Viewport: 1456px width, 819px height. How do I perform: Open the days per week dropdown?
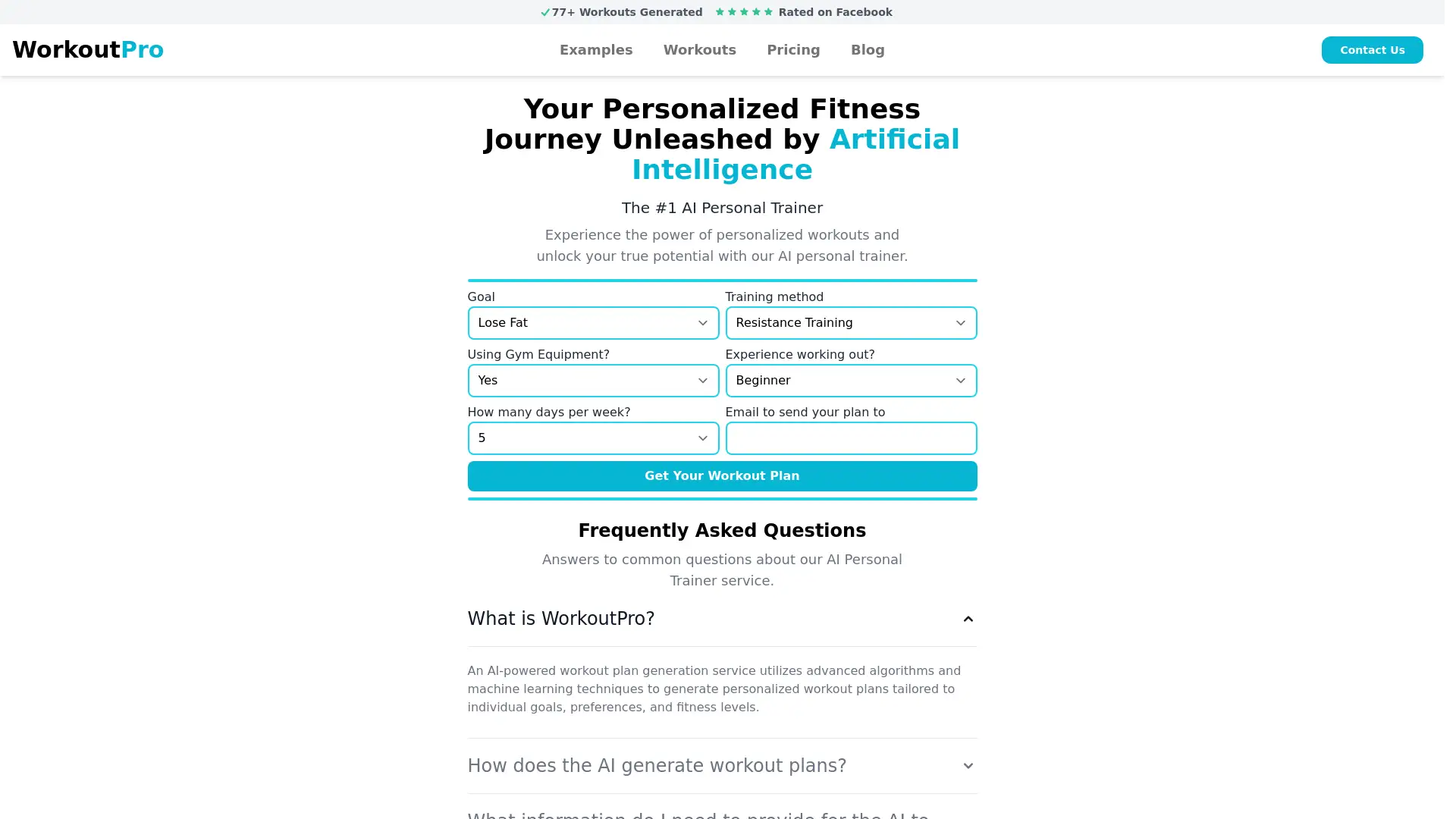[593, 438]
